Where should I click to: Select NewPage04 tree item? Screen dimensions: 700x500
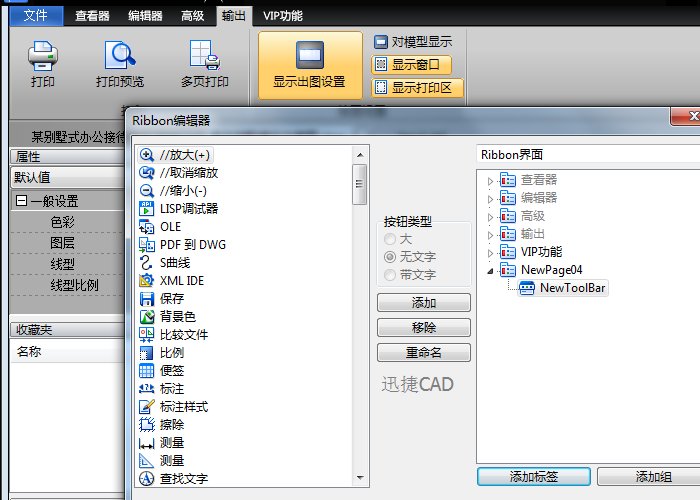pos(541,270)
